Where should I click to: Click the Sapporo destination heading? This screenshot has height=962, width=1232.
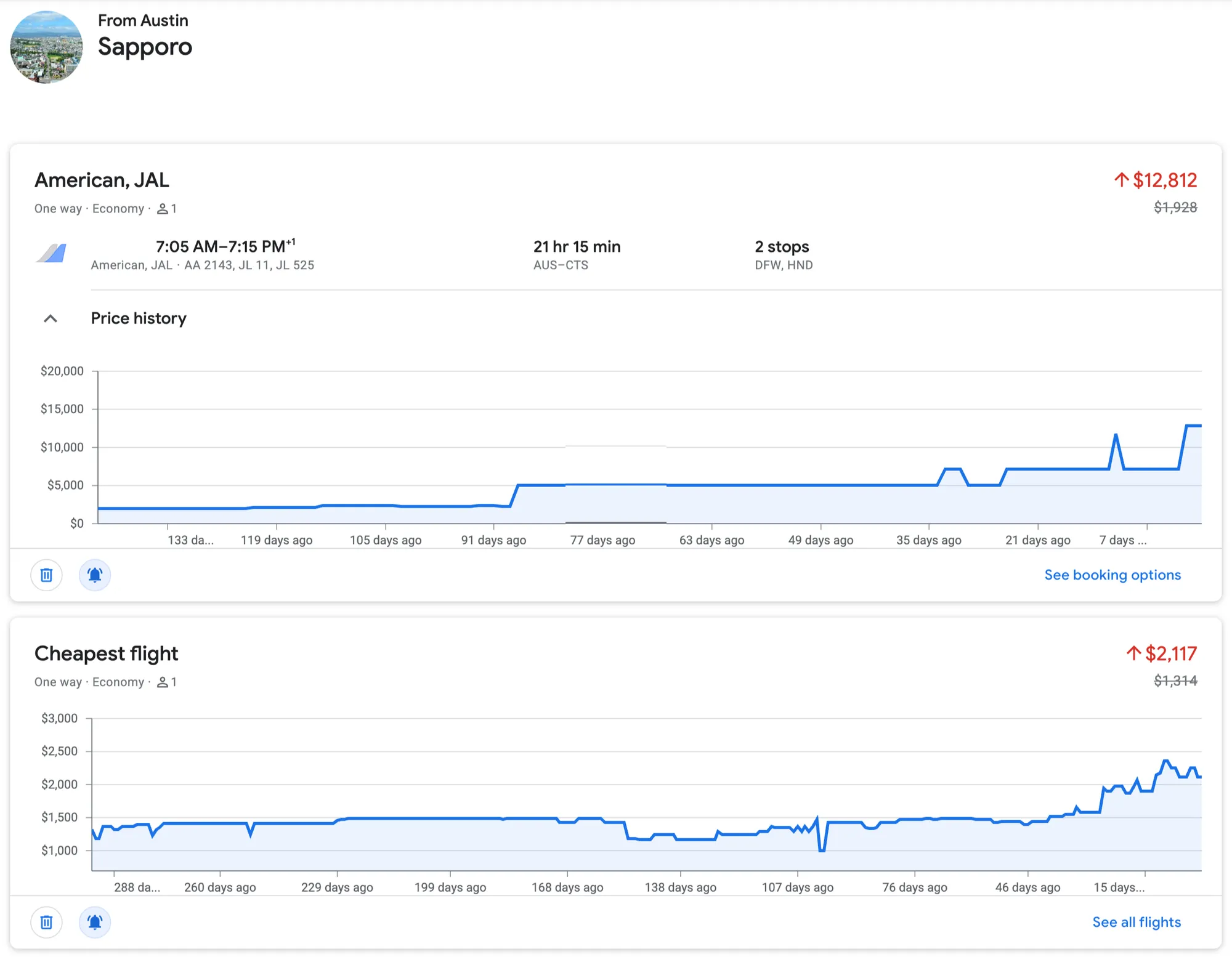click(145, 47)
